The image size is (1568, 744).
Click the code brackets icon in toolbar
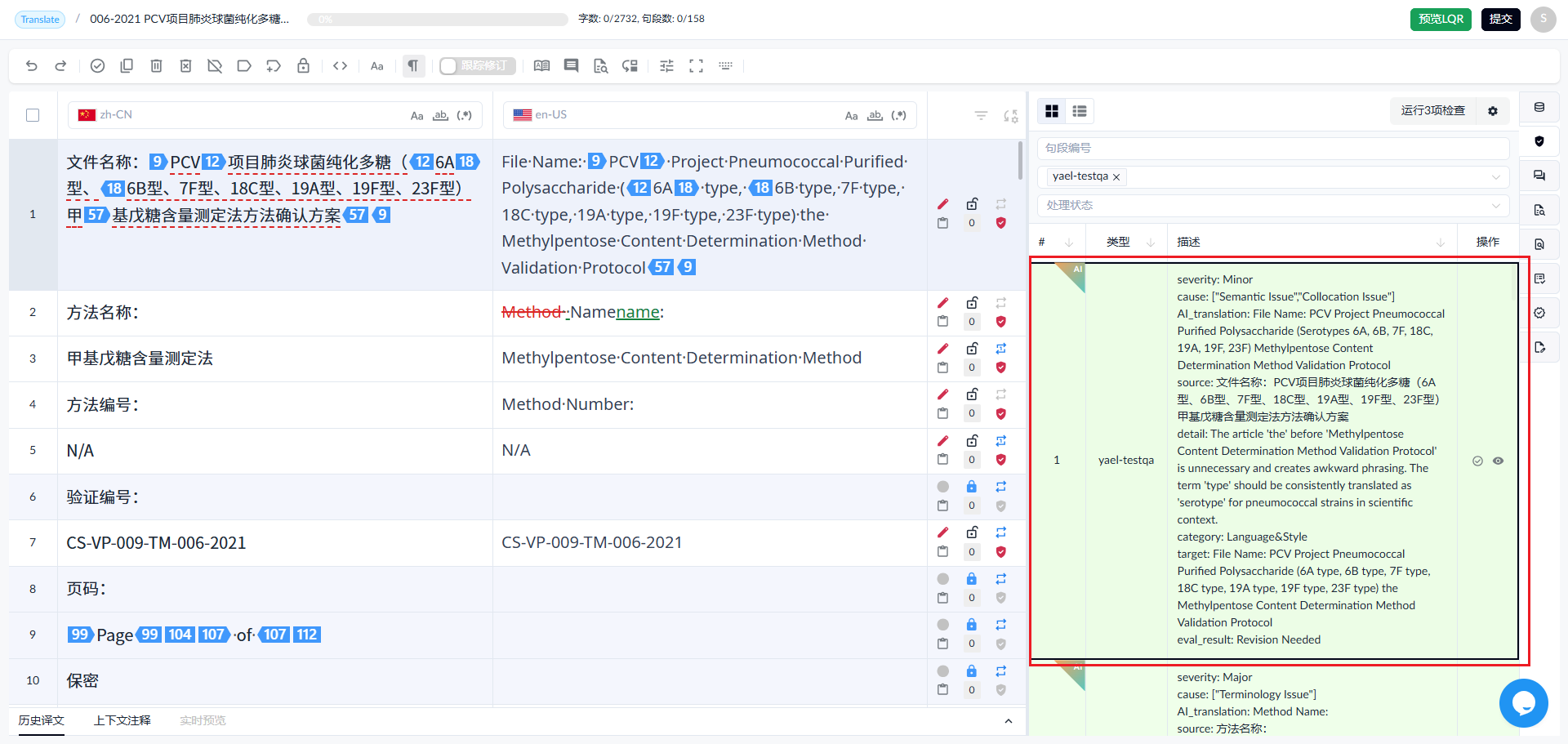(341, 66)
